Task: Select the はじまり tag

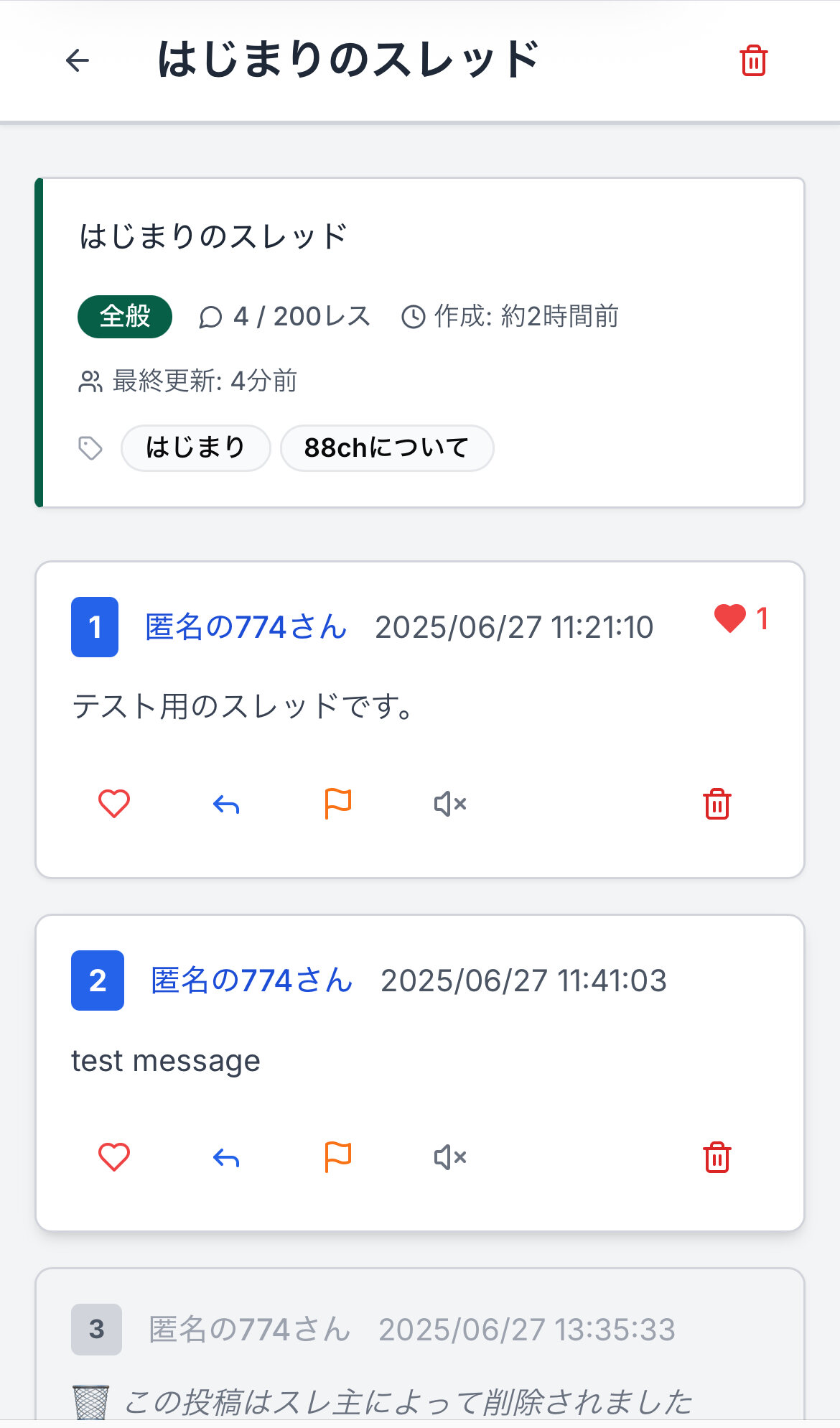Action: coord(195,448)
